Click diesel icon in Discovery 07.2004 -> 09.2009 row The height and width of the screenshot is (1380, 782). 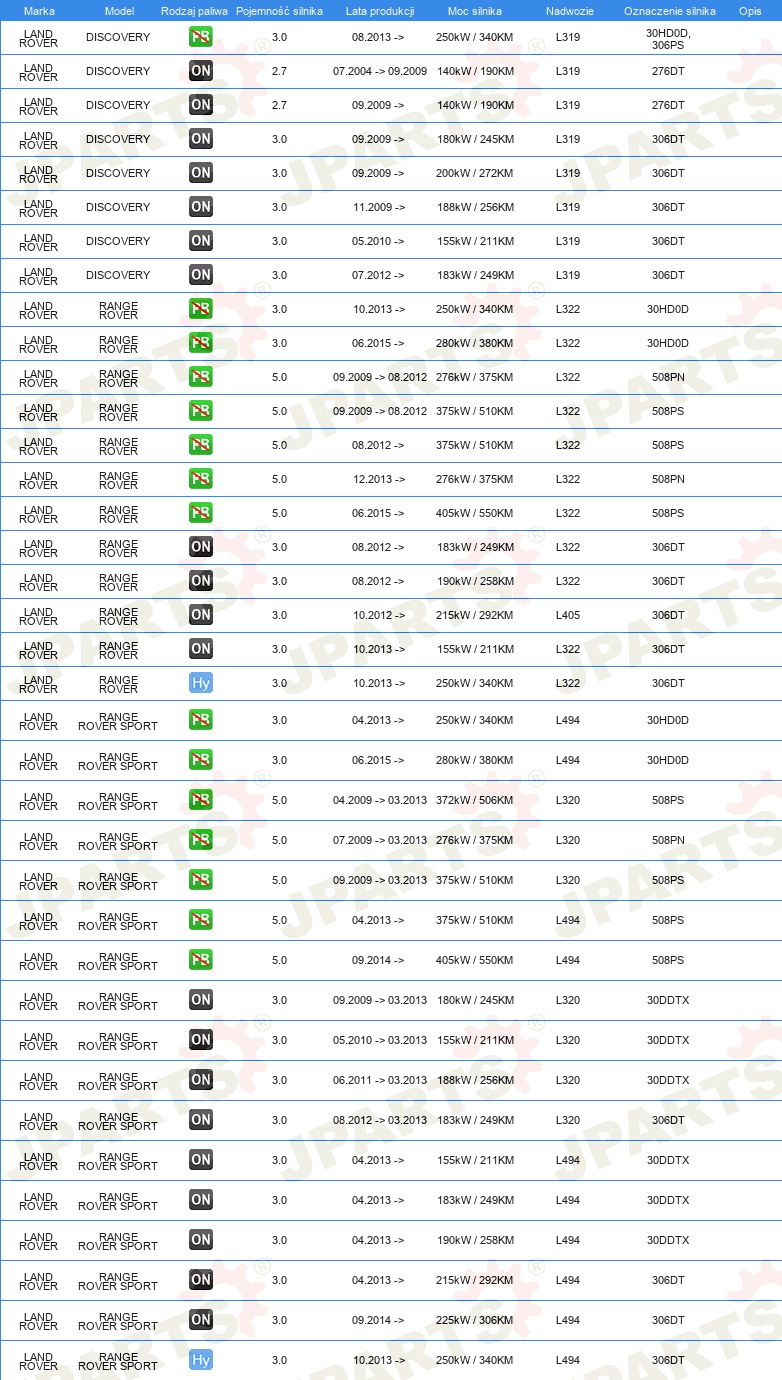(201, 71)
